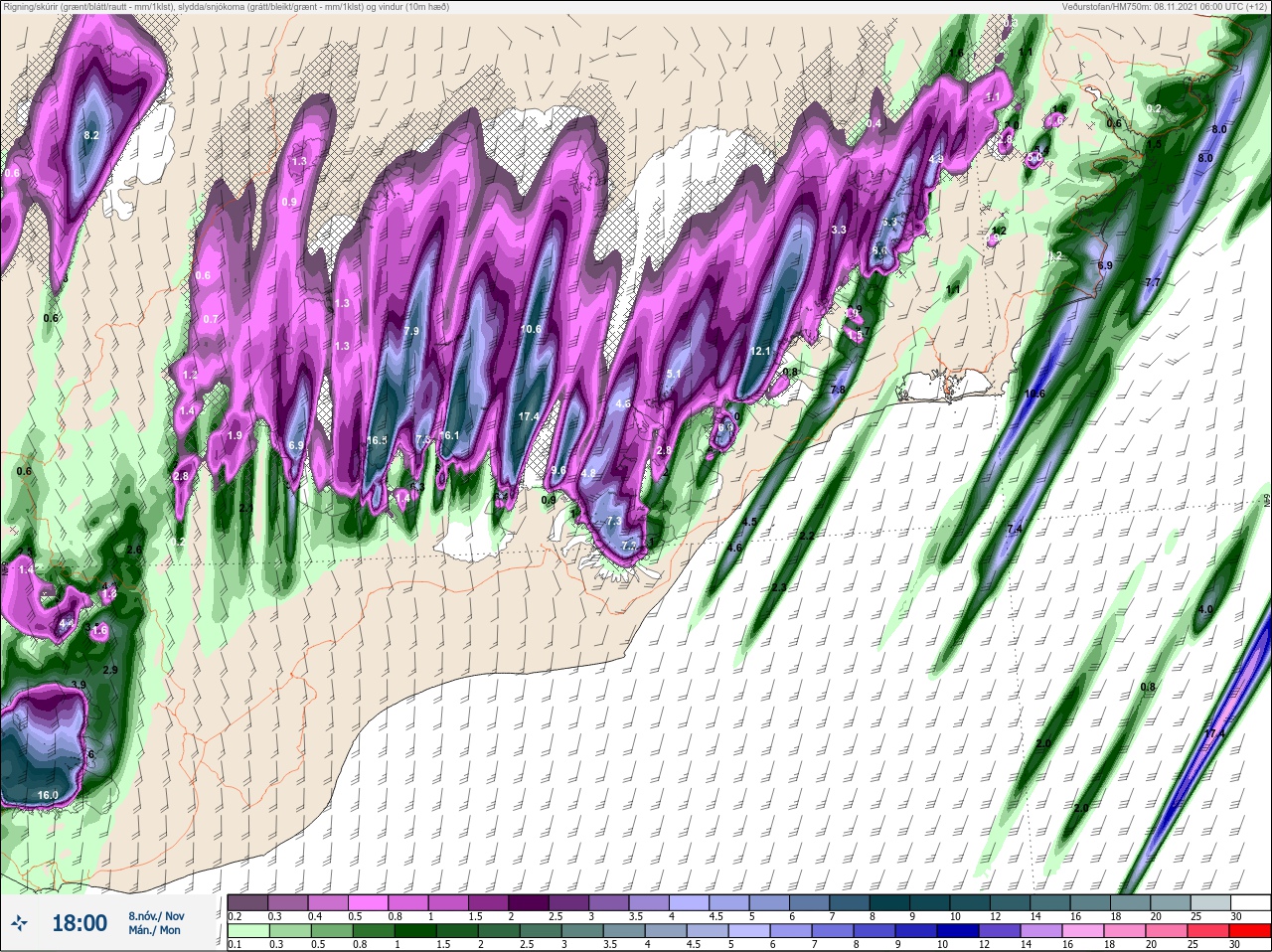Click the 2.9 value in lower-left green area
Viewport: 1272px width, 952px height.
(110, 671)
